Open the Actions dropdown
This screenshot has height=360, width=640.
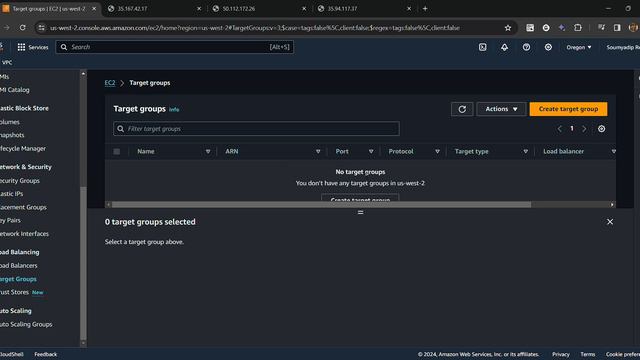pyautogui.click(x=501, y=109)
